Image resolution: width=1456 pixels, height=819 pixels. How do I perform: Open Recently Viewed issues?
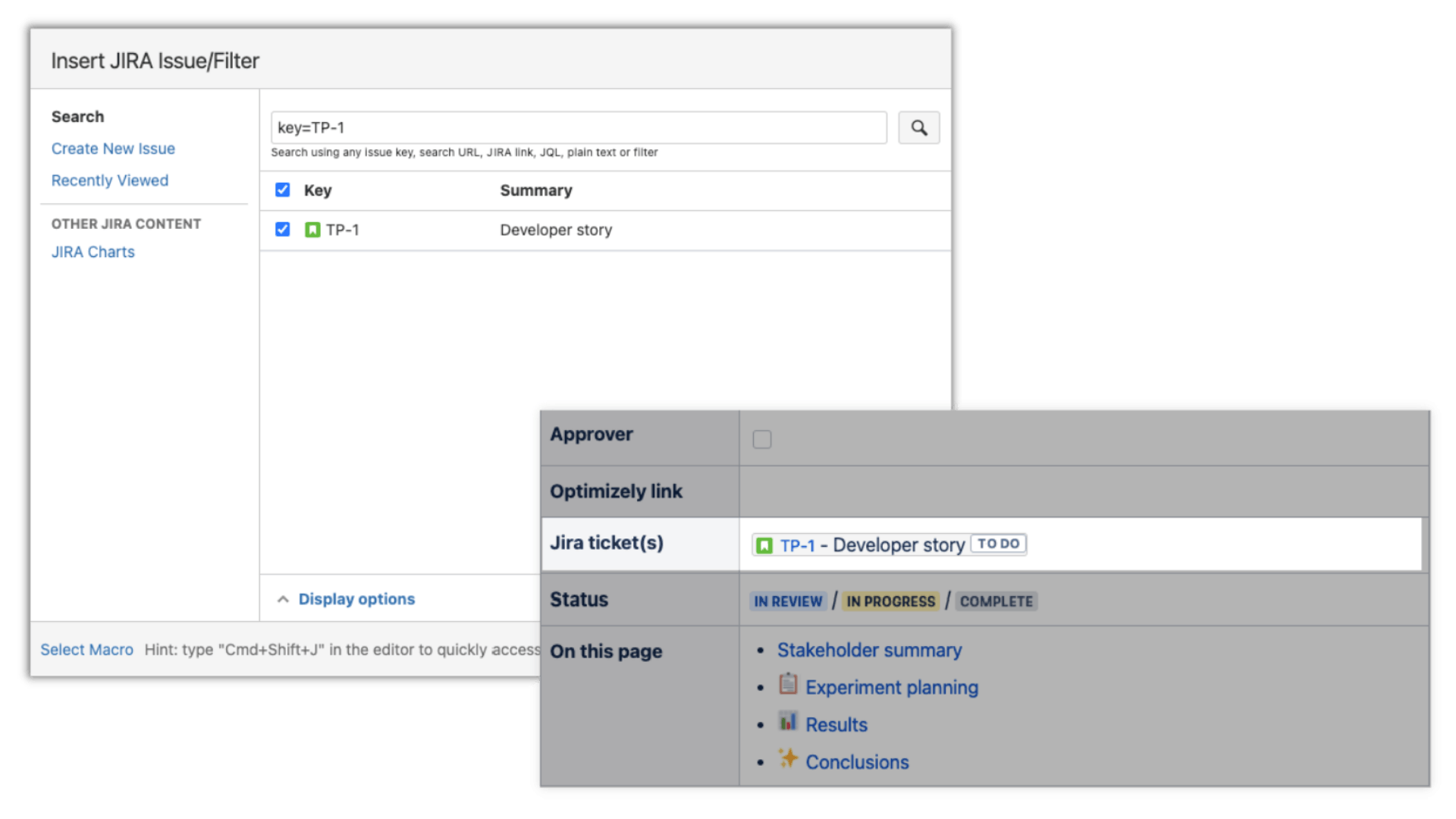click(x=110, y=180)
